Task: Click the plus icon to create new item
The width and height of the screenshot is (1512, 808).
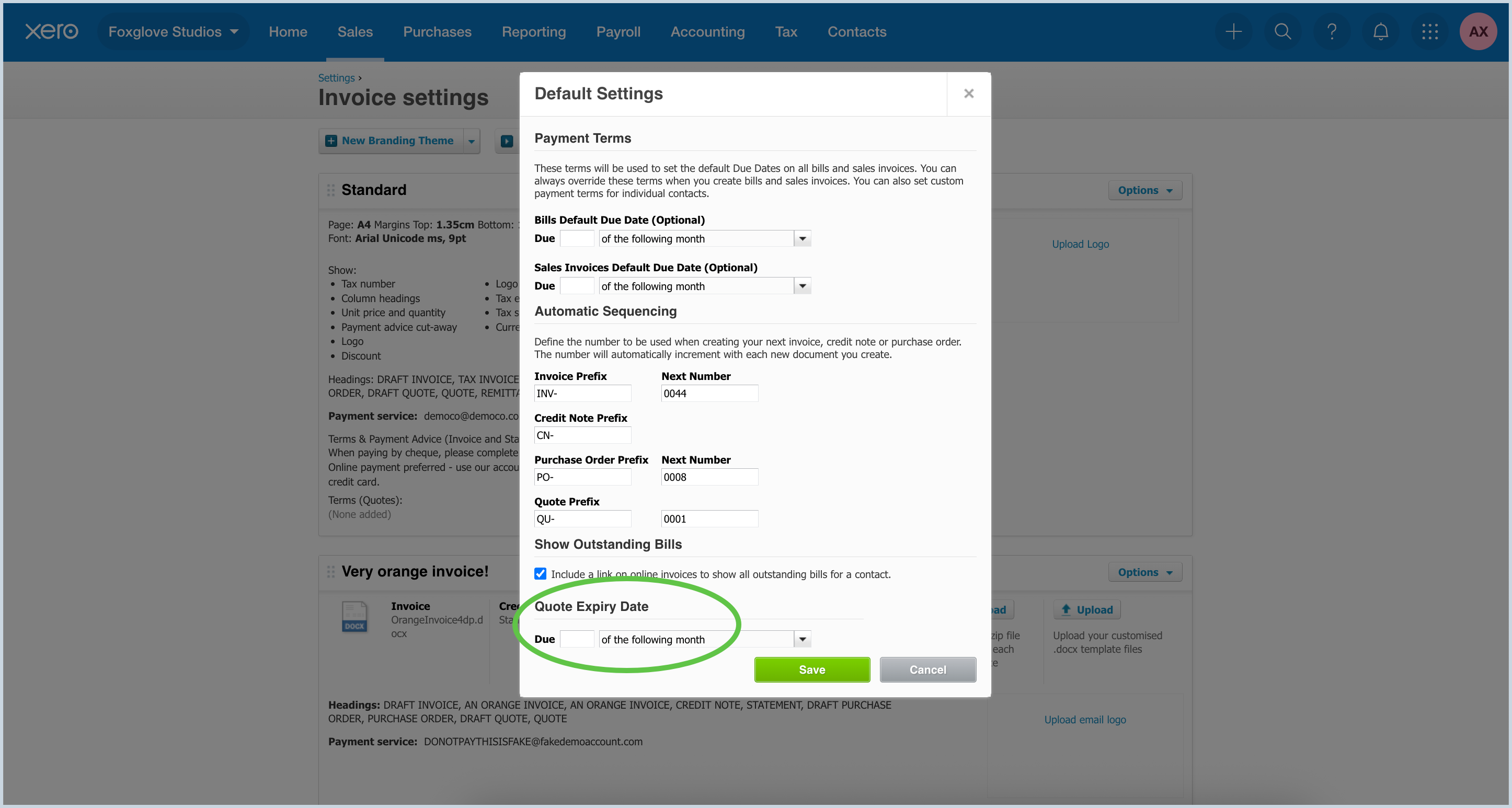Action: click(x=1234, y=32)
